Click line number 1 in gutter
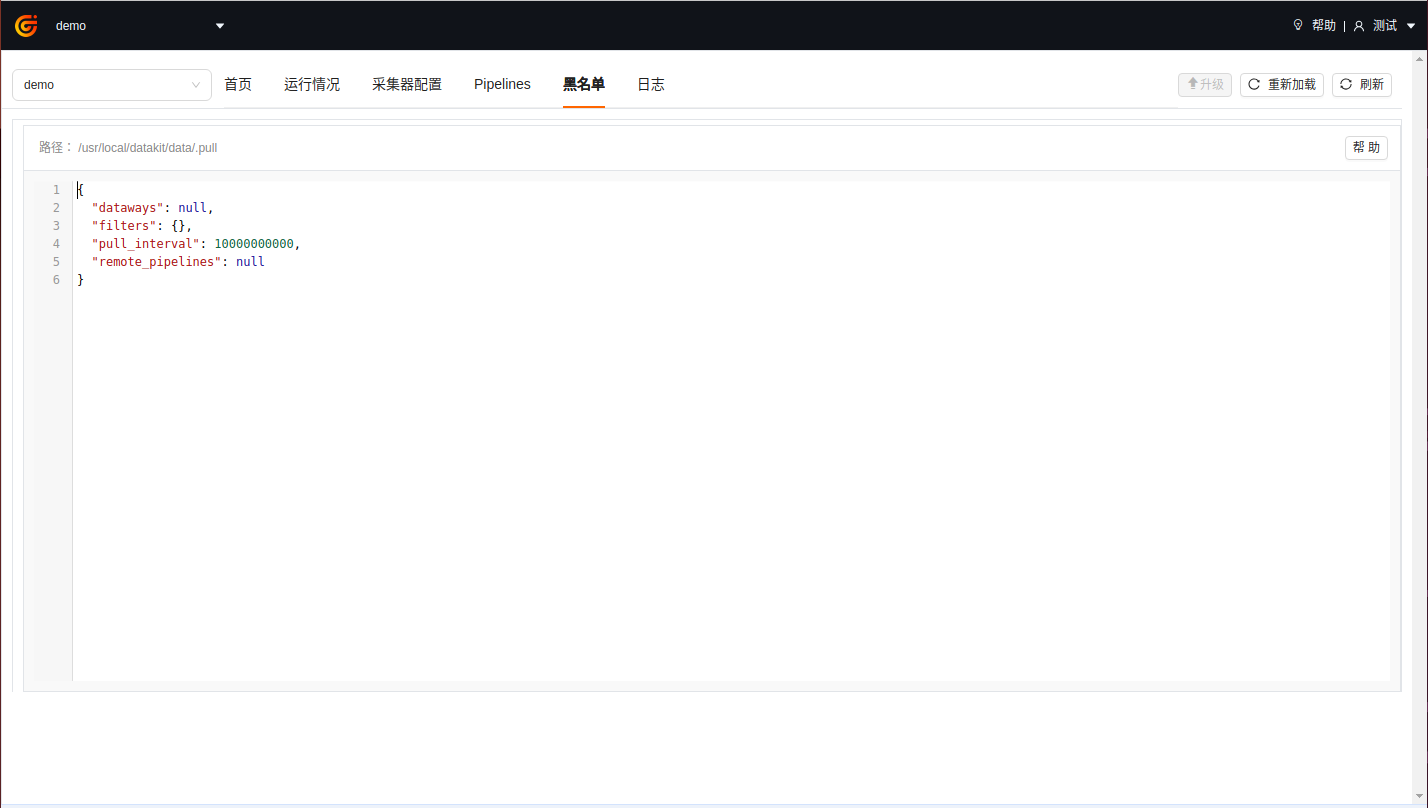 point(56,190)
